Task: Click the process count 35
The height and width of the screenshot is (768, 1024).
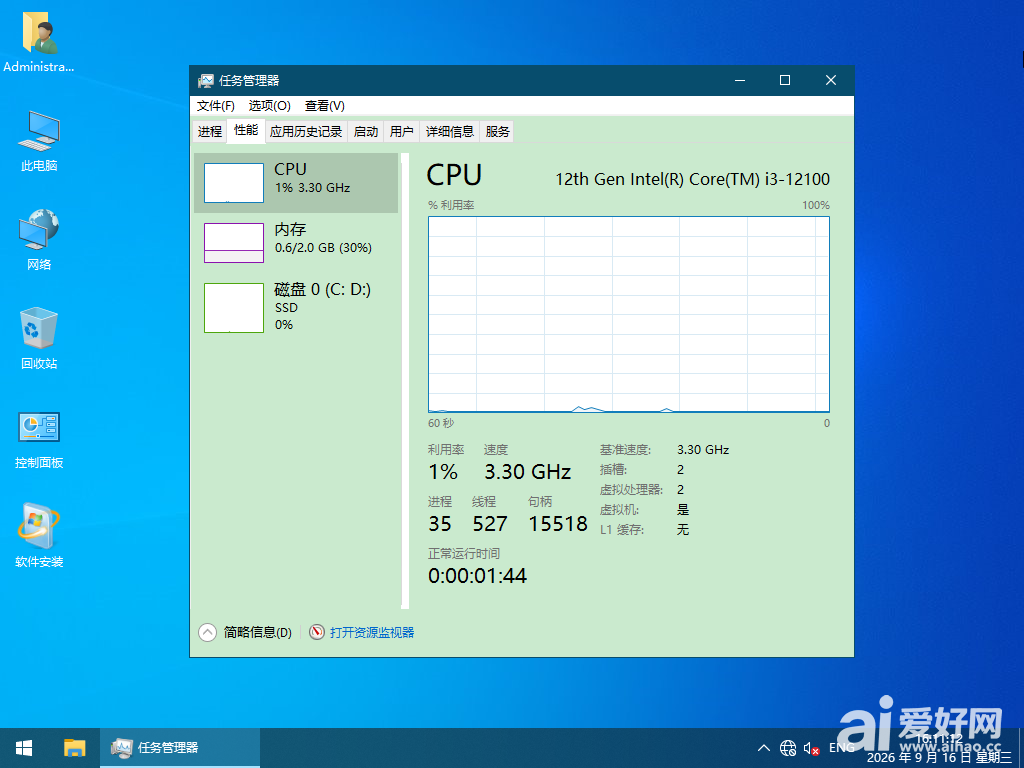Action: point(440,524)
